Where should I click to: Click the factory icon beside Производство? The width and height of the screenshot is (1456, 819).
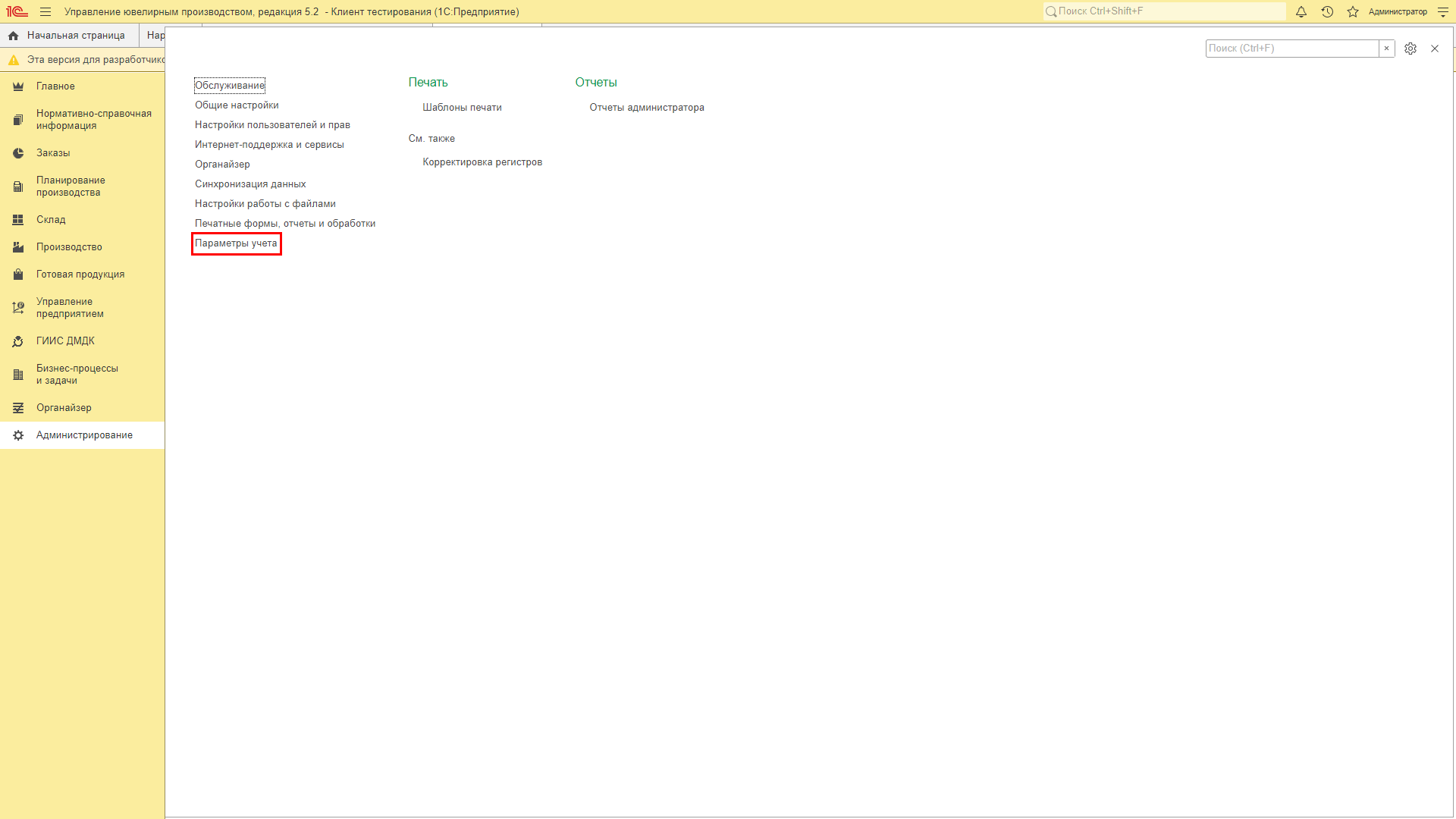[x=18, y=247]
